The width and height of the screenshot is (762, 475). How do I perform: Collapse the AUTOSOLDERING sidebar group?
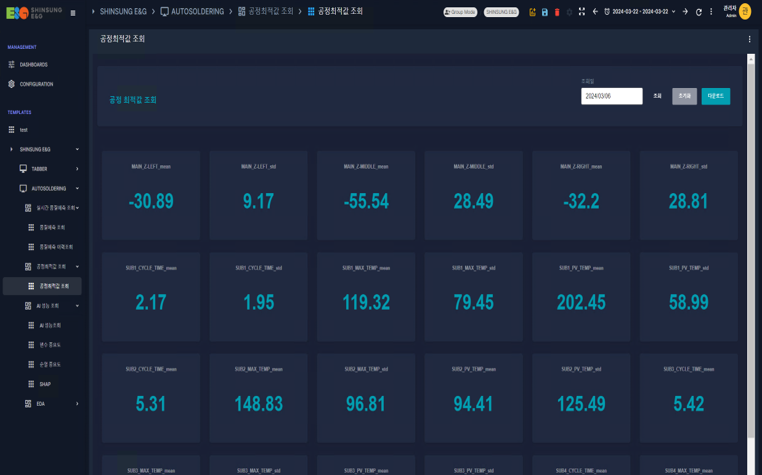coord(77,189)
